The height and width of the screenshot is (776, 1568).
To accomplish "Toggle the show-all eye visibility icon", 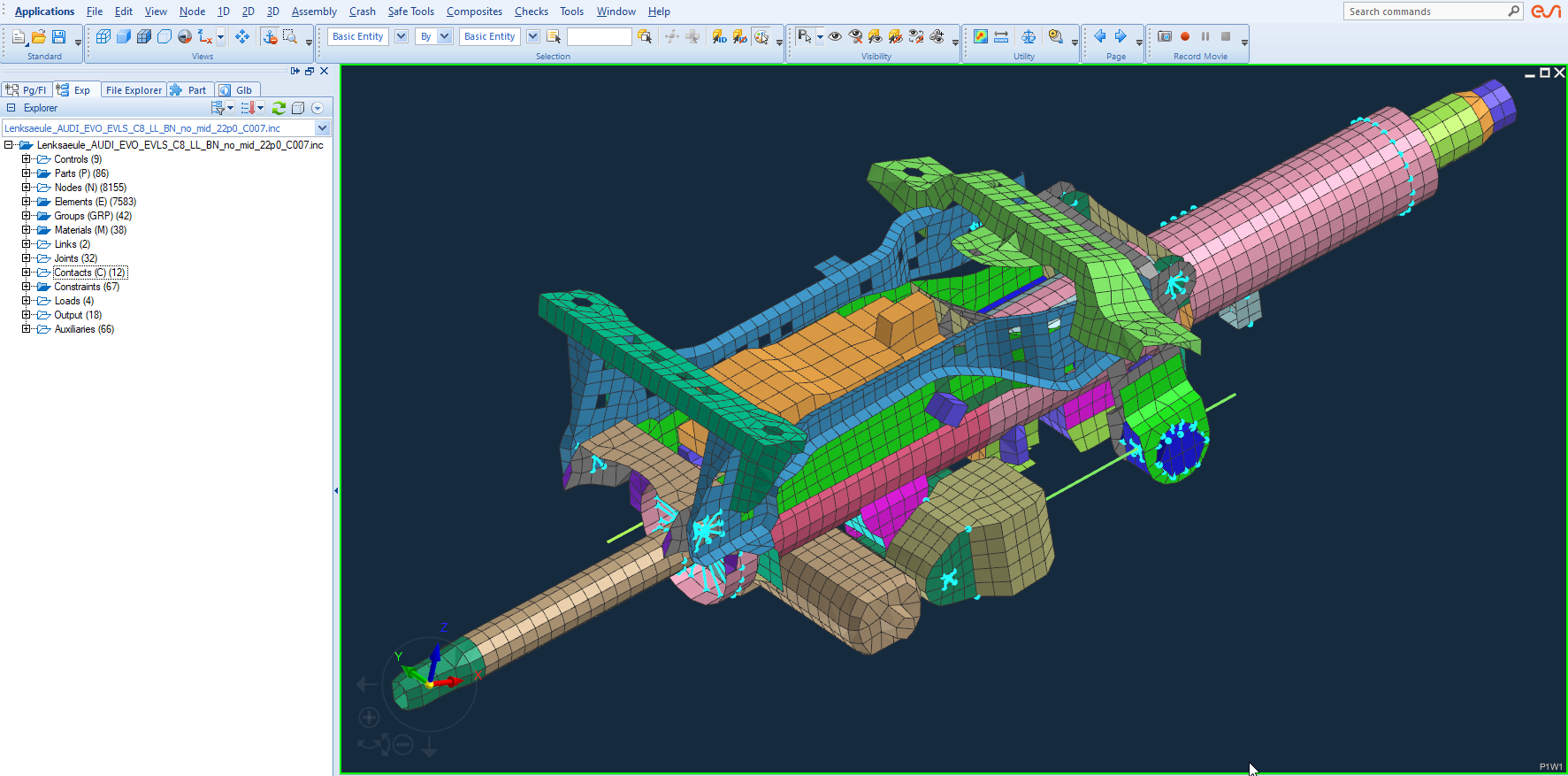I will click(834, 36).
